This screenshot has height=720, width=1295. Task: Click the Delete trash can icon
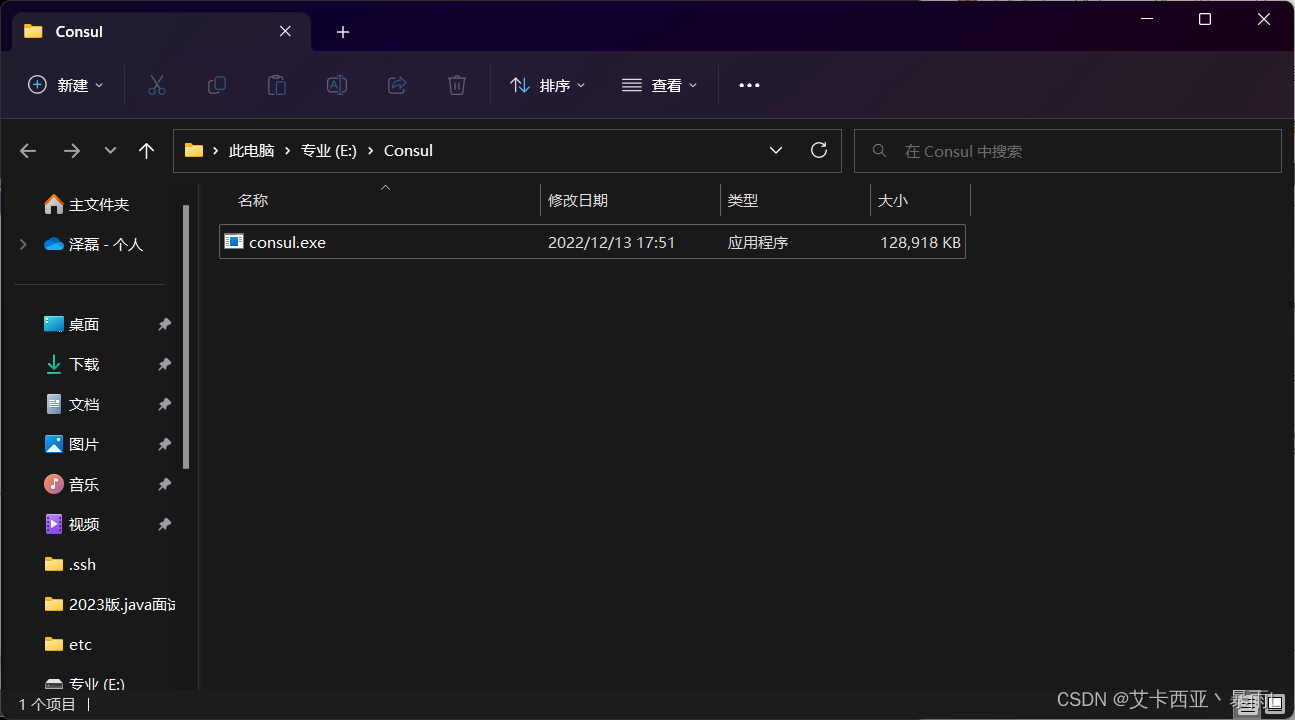click(x=457, y=85)
